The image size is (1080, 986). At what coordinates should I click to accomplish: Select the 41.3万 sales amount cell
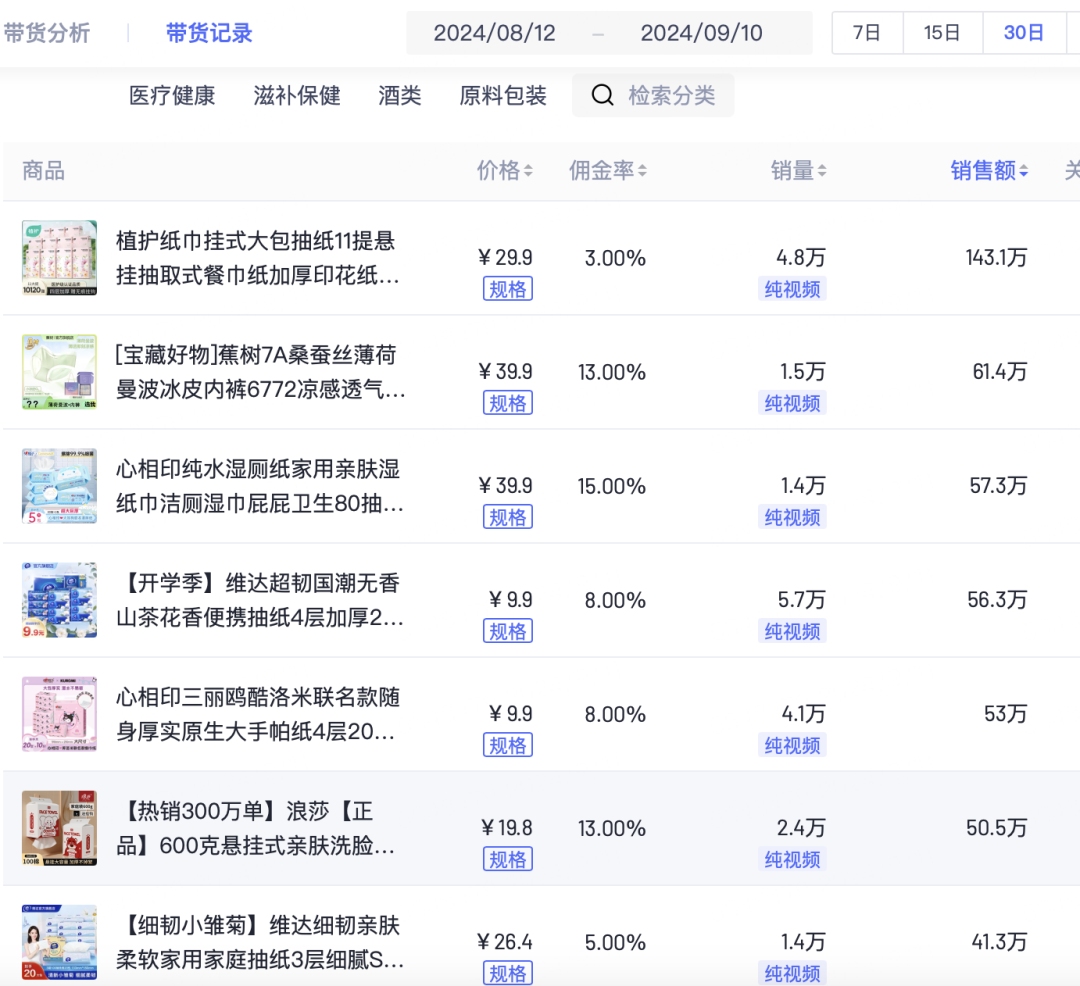(999, 942)
